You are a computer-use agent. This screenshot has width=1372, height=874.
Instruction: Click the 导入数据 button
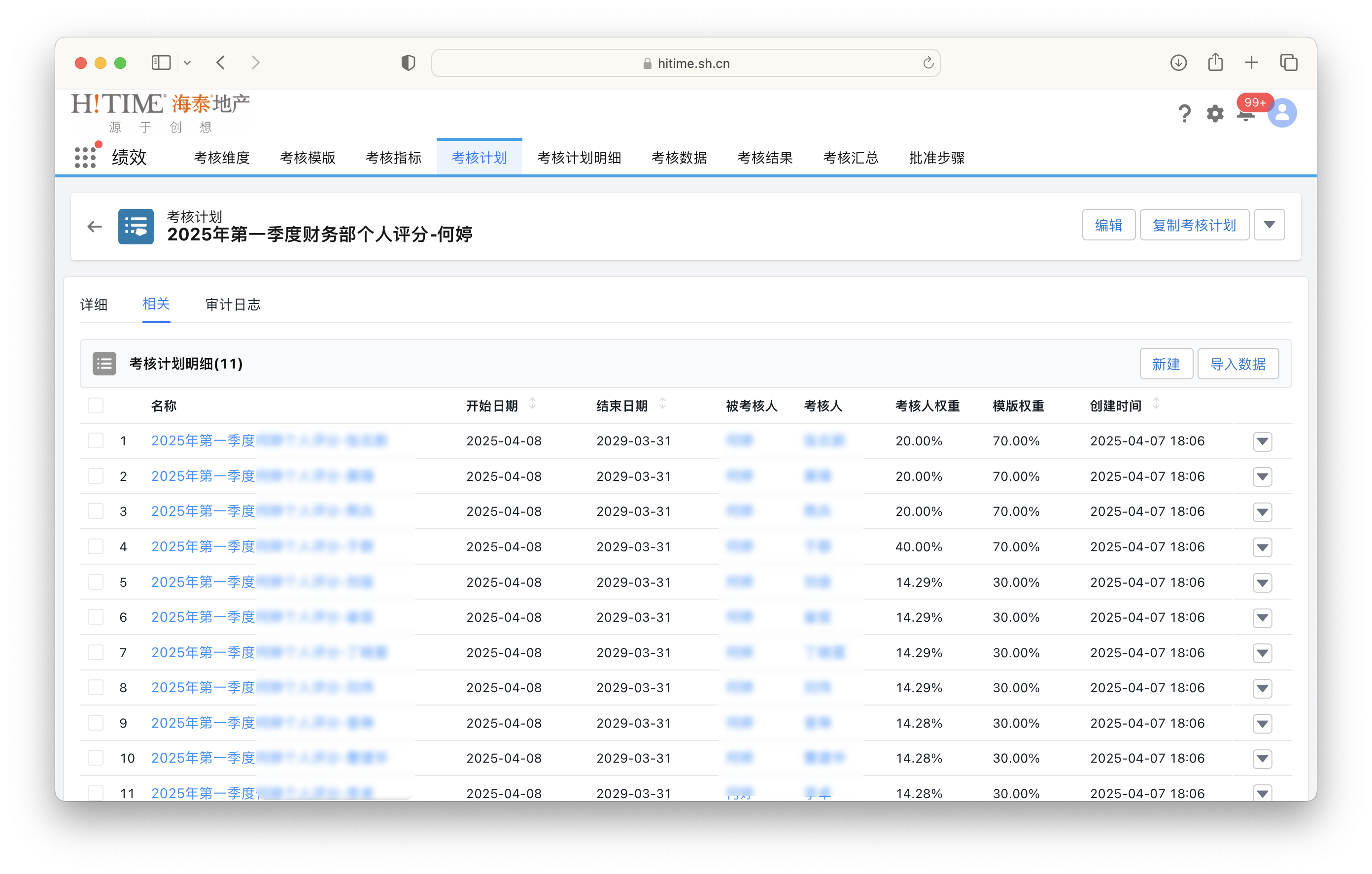tap(1237, 364)
